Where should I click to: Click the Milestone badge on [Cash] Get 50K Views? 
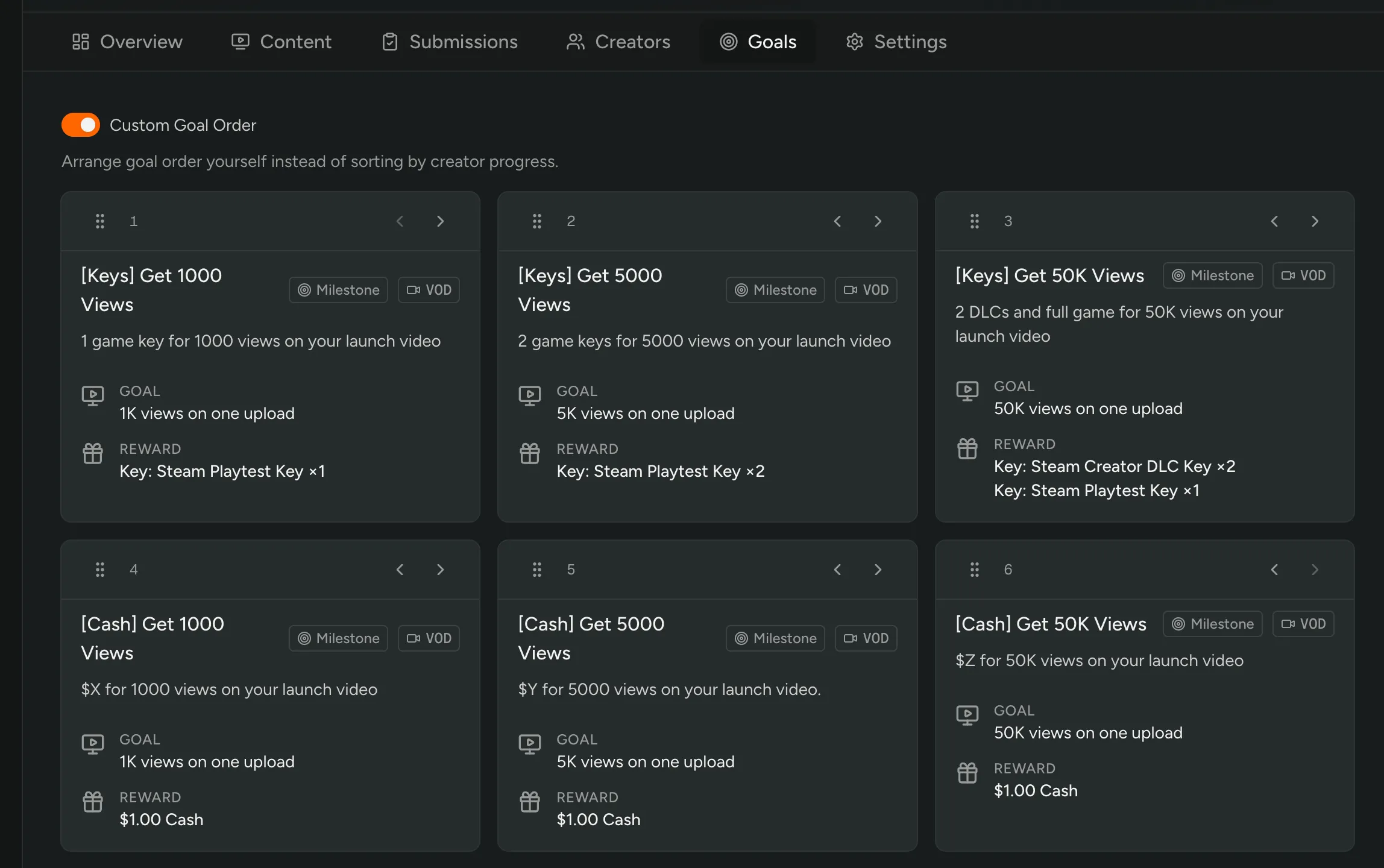[1212, 624]
